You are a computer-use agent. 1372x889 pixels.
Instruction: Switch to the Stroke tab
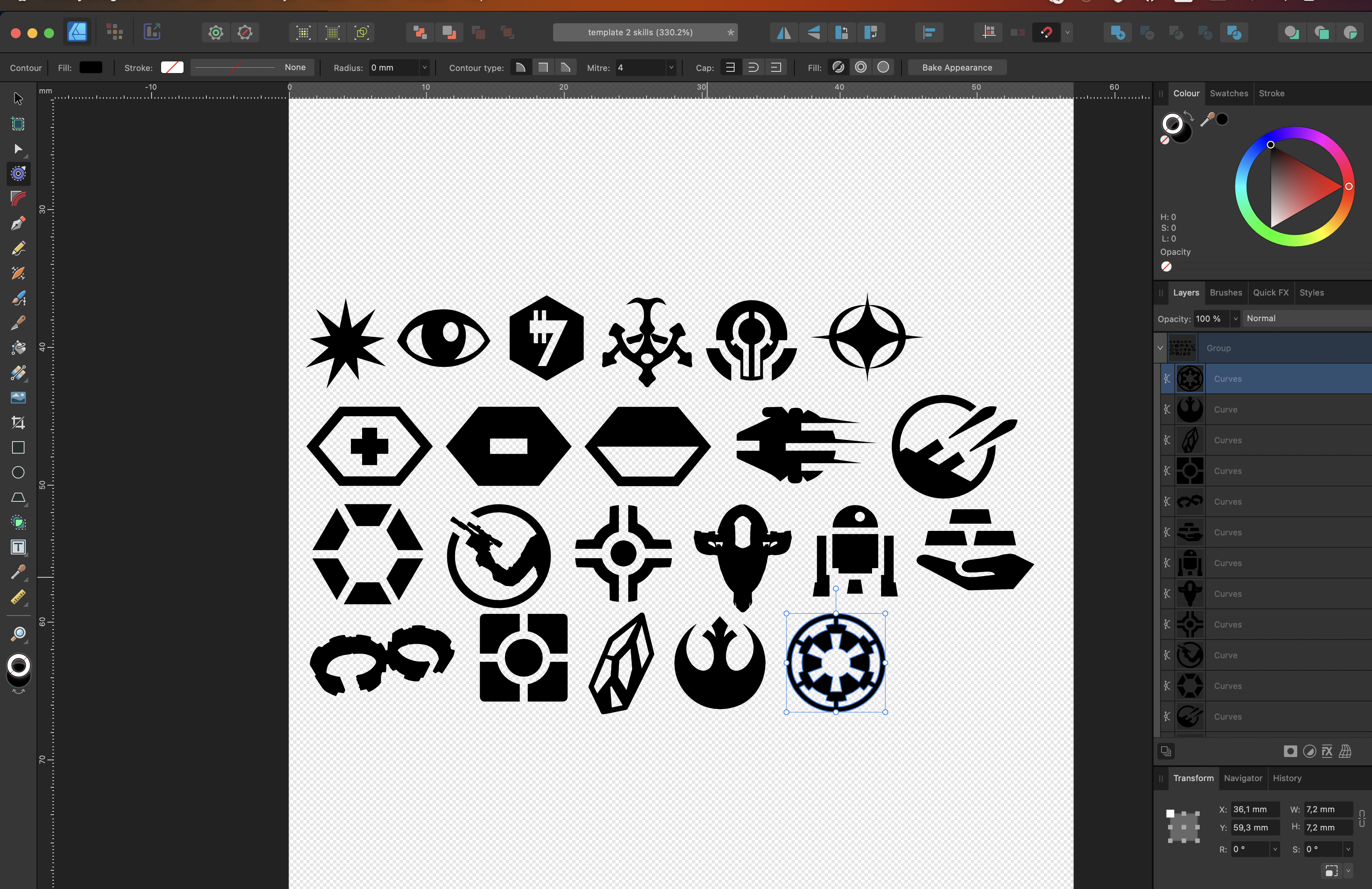click(1271, 93)
